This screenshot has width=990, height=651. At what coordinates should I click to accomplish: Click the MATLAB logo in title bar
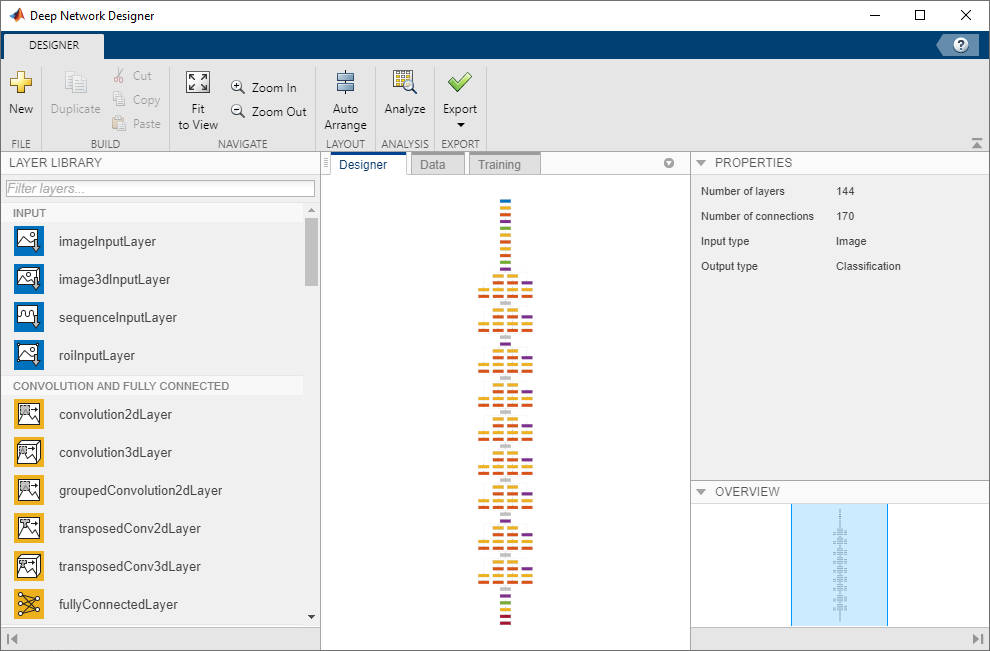click(16, 15)
